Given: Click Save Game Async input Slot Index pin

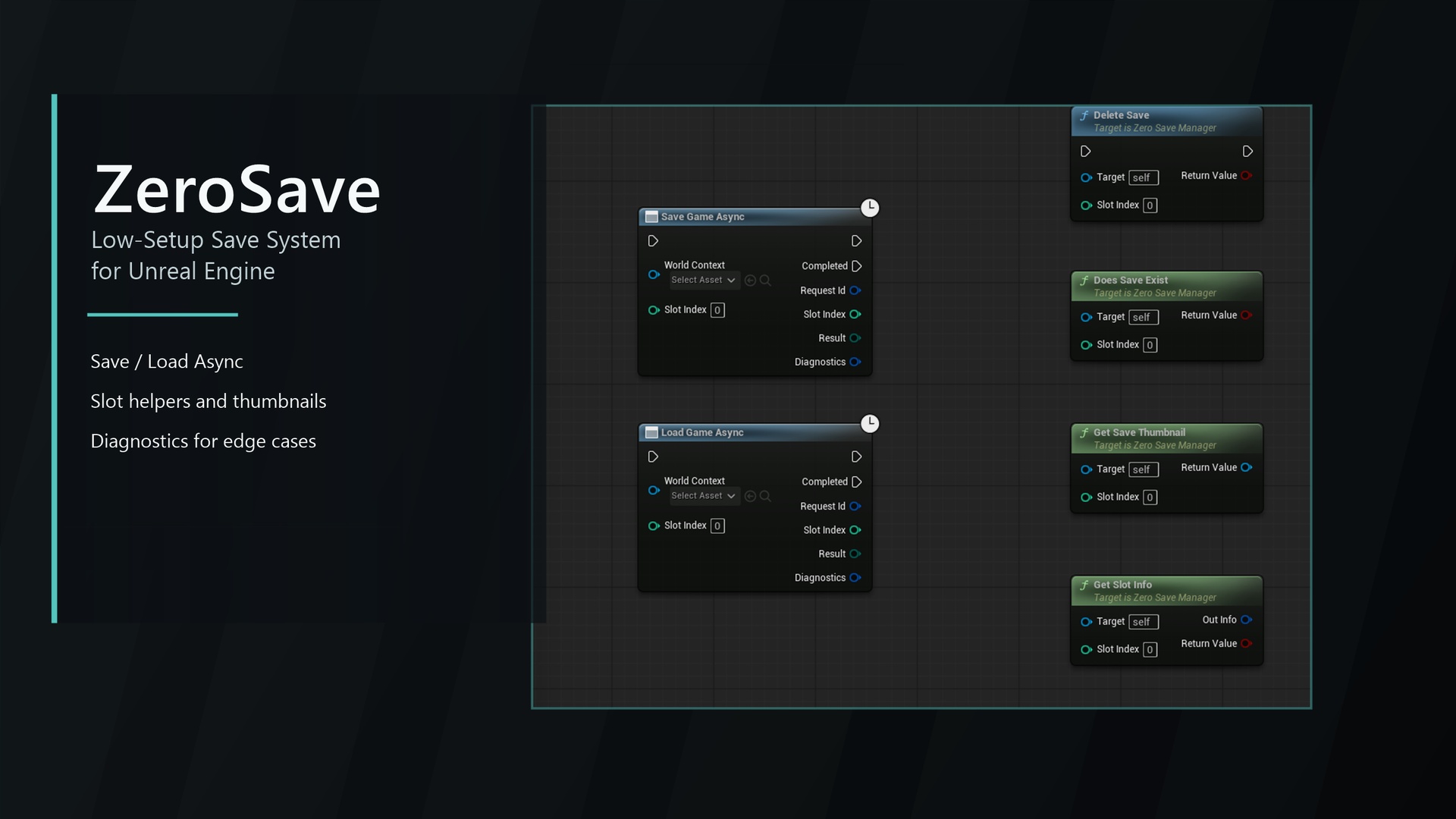Looking at the screenshot, I should coord(654,310).
